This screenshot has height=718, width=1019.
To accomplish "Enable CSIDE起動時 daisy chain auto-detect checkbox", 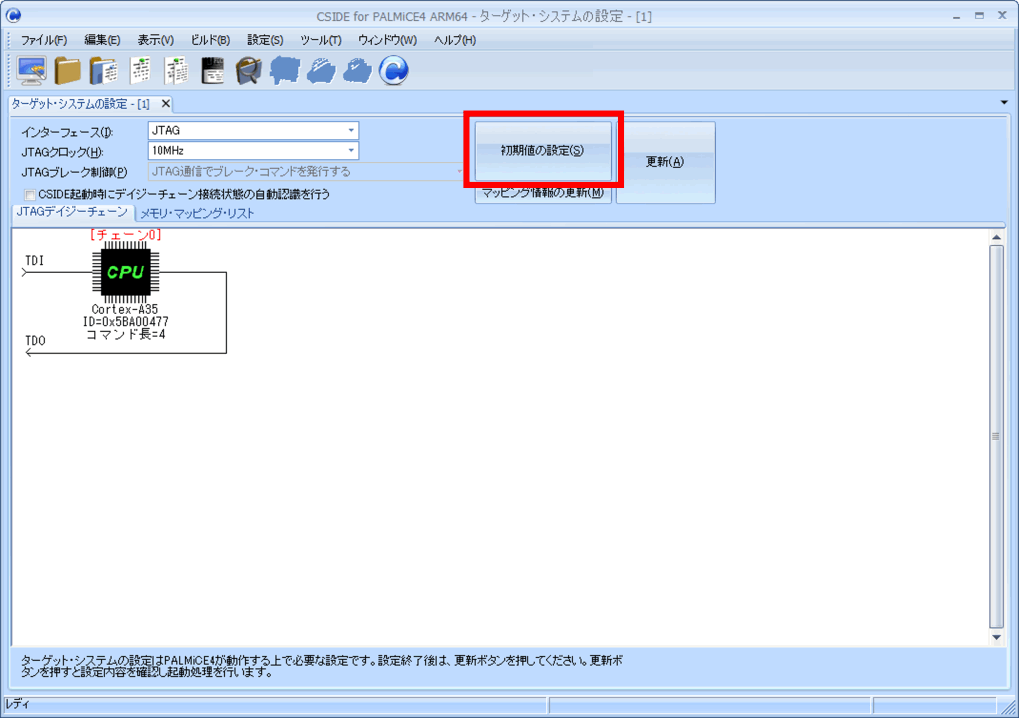I will tap(30, 194).
